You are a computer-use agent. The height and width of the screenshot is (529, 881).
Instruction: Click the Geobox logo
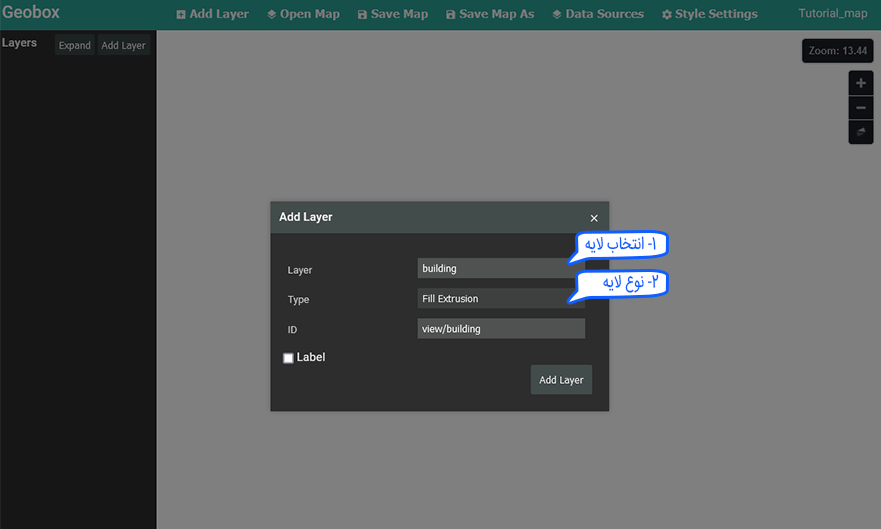[33, 14]
